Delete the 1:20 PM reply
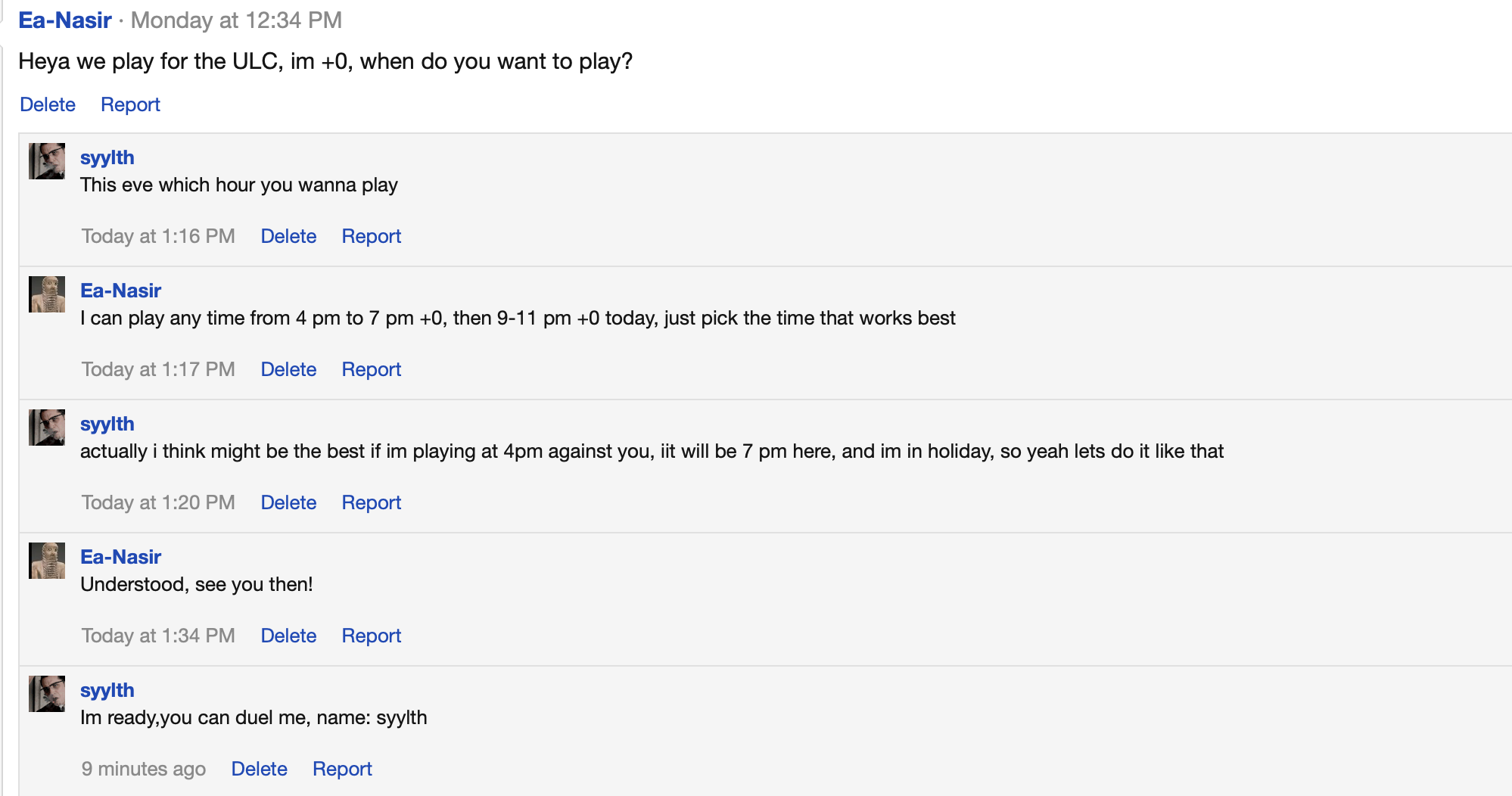Screen dimensions: 1512x796 tap(288, 502)
